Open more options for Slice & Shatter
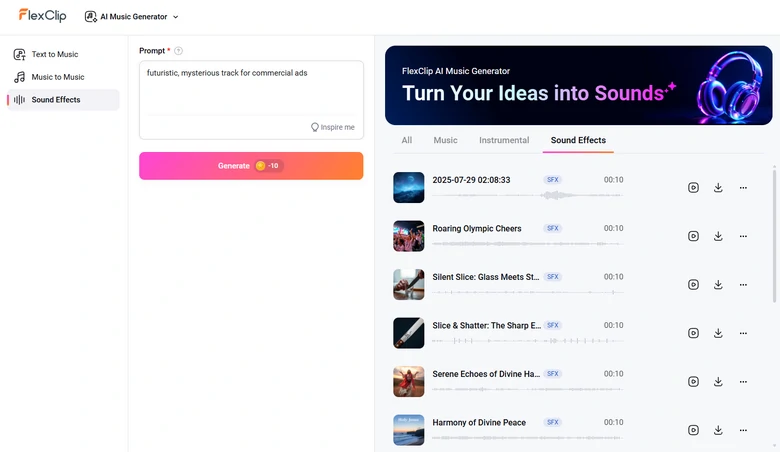780x452 pixels. (743, 333)
